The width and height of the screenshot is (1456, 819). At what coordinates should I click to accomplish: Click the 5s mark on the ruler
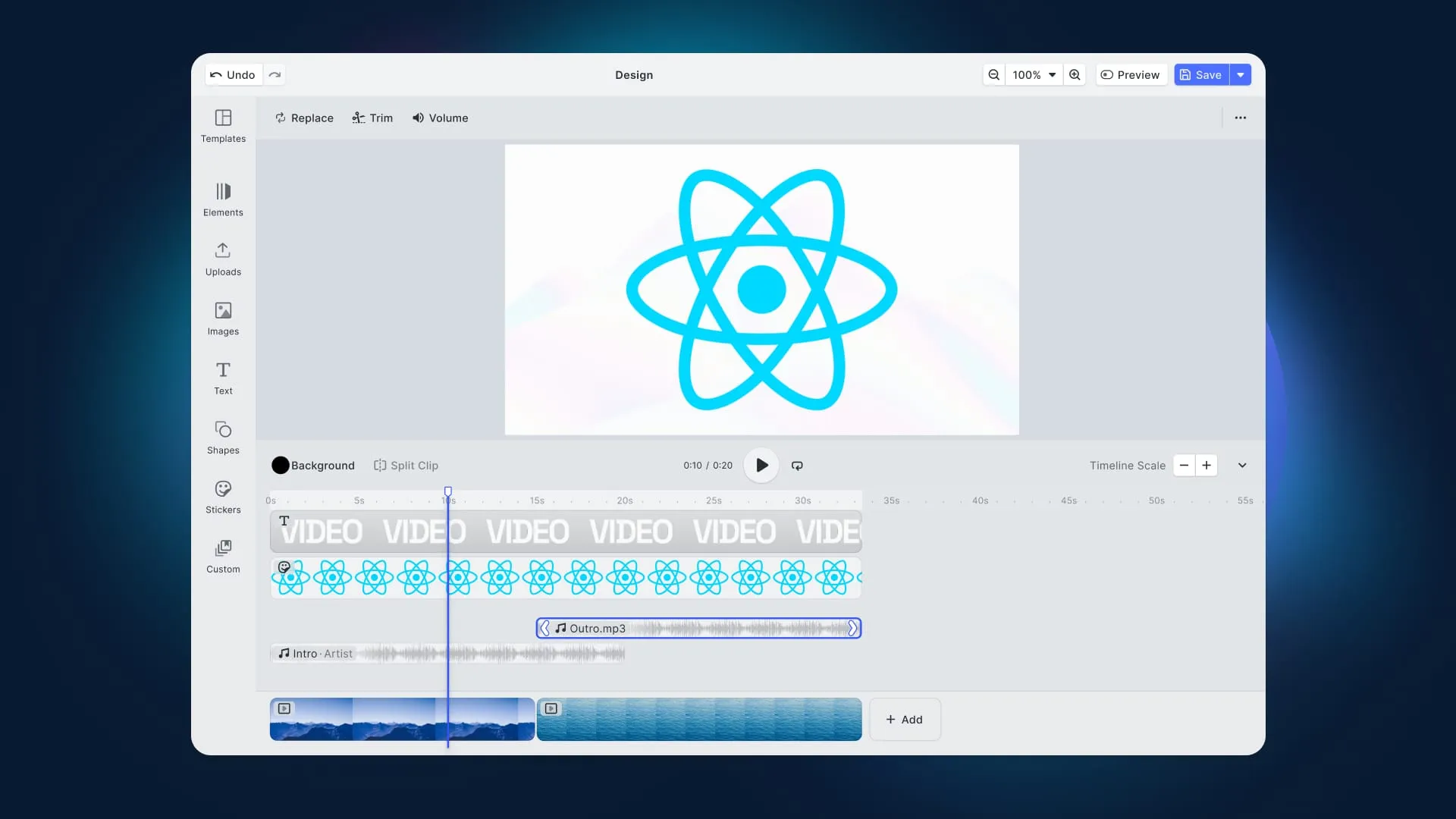(x=359, y=500)
